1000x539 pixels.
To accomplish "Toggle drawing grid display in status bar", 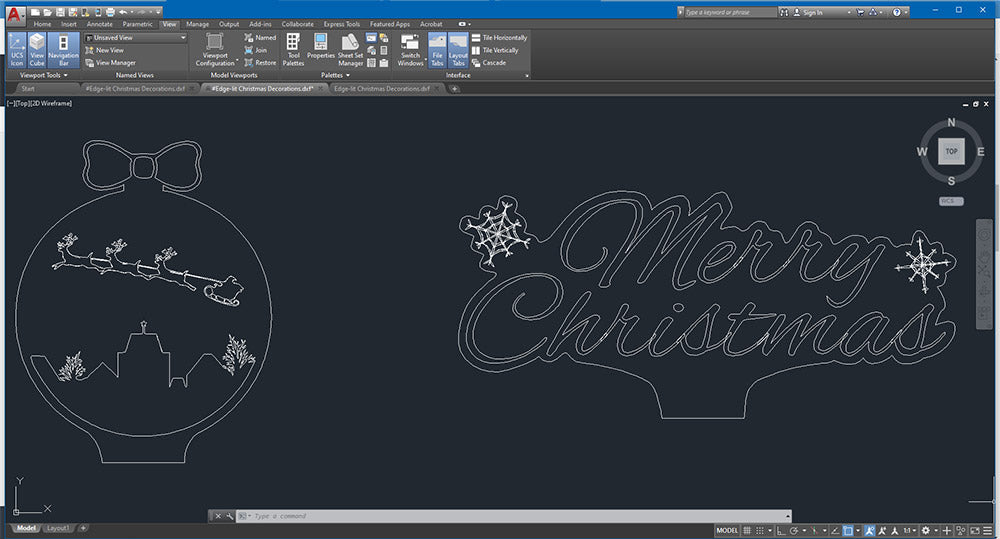I will pos(747,531).
